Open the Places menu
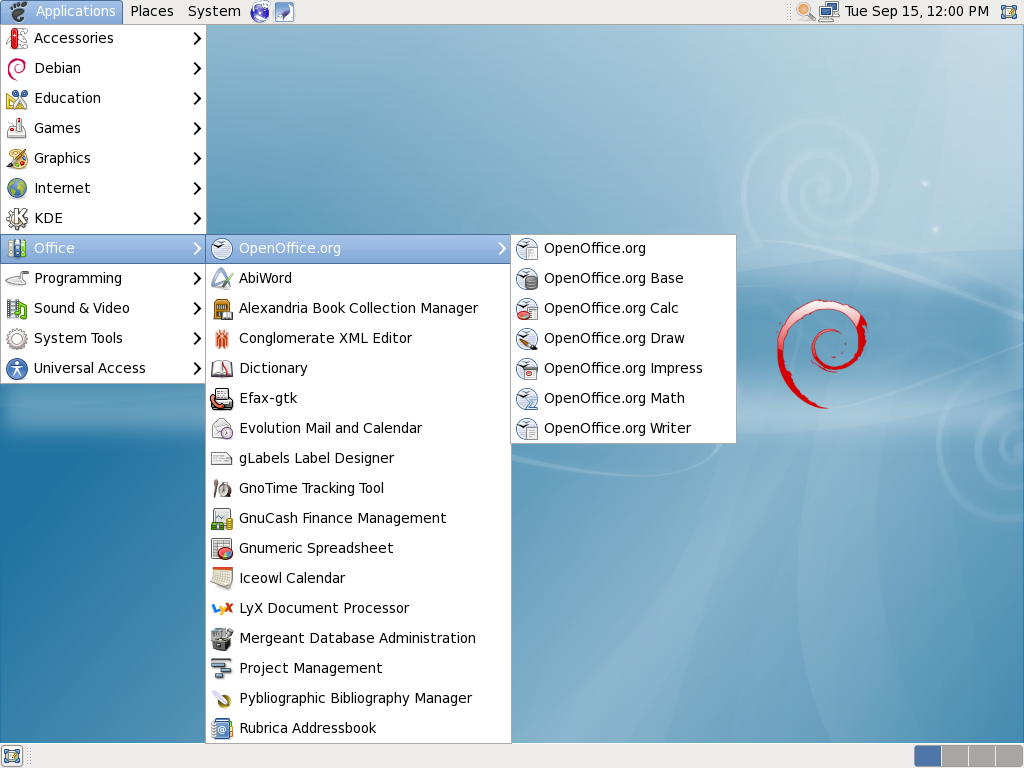This screenshot has width=1024, height=768. 152,11
